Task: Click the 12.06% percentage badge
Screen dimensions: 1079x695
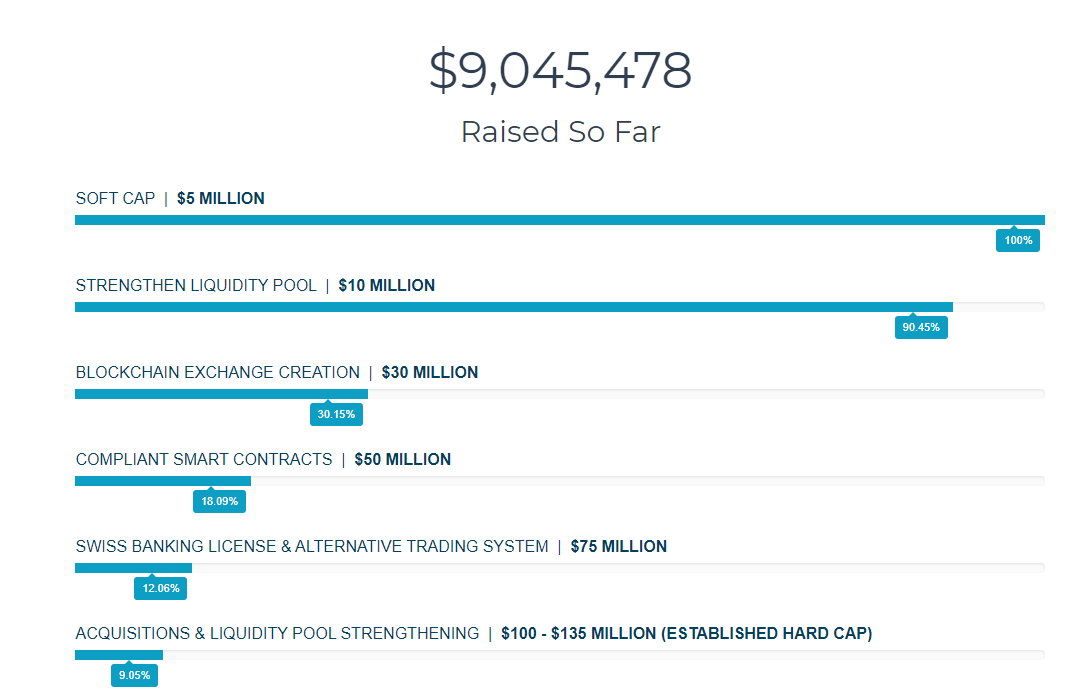Action: [160, 588]
